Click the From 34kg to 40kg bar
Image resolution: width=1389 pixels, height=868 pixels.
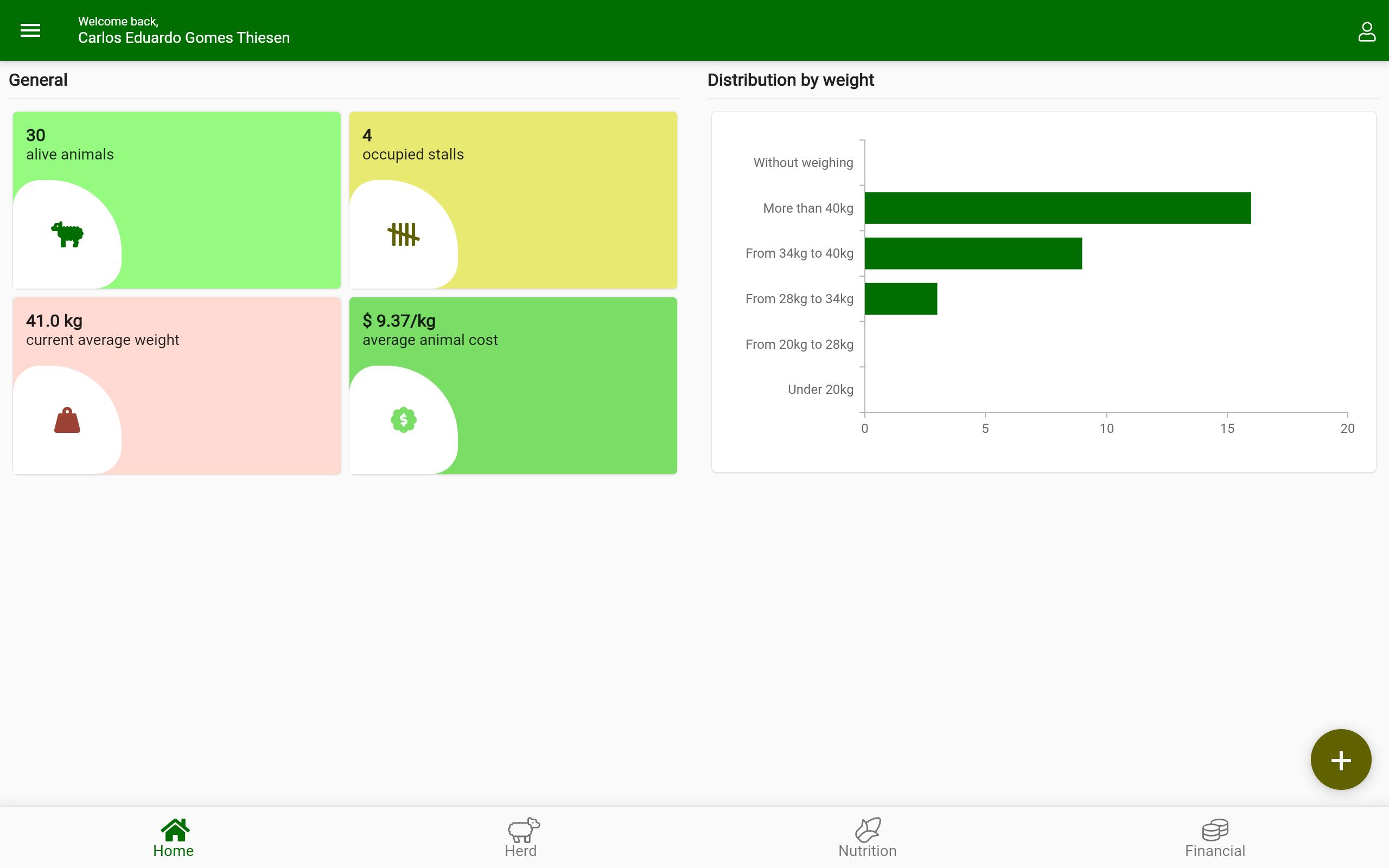tap(973, 253)
